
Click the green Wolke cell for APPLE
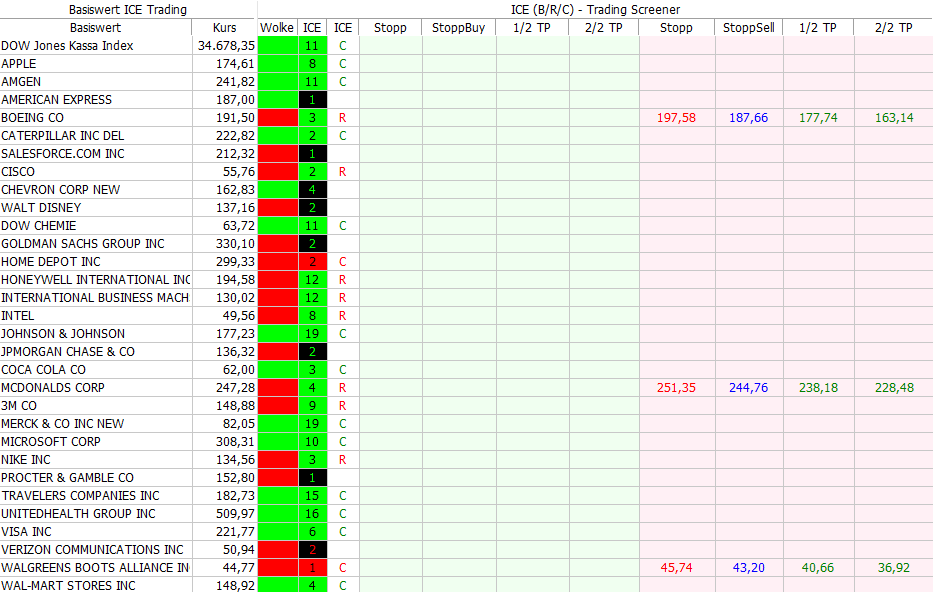pyautogui.click(x=277, y=64)
